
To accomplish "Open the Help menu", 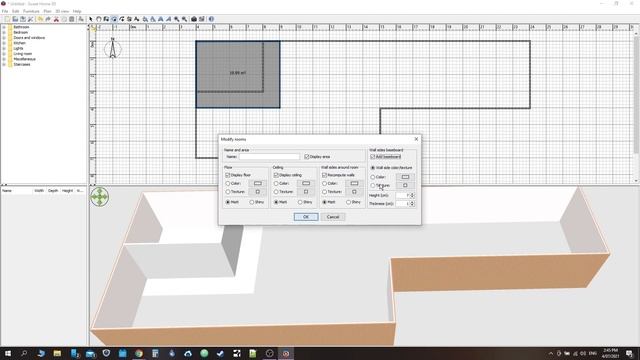I will [77, 11].
